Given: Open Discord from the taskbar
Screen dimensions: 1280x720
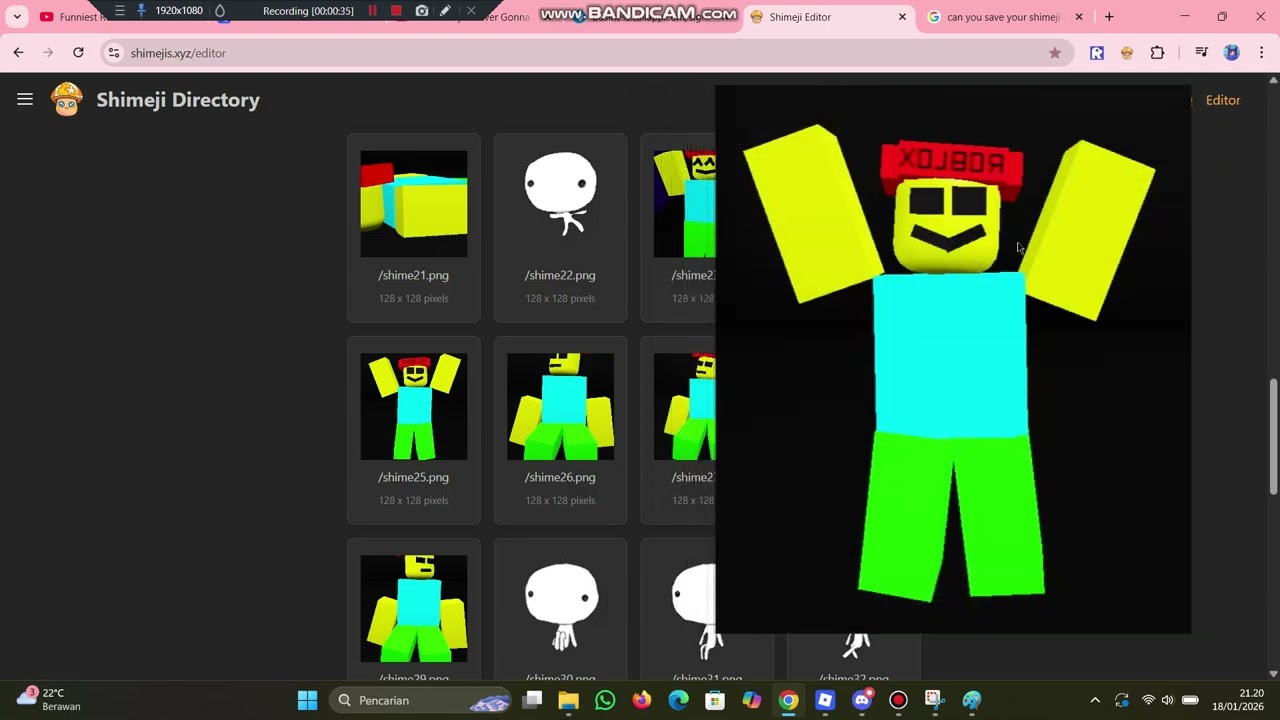Looking at the screenshot, I should [x=862, y=700].
